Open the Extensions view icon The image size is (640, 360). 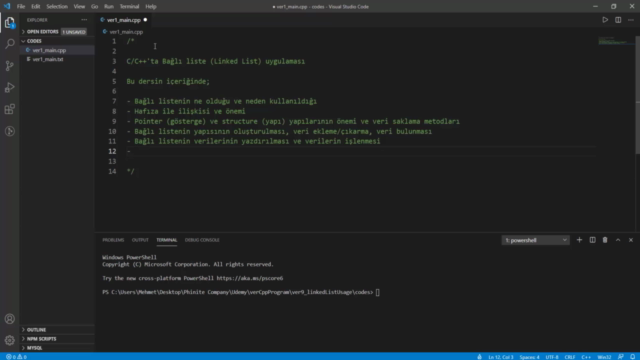[x=9, y=109]
